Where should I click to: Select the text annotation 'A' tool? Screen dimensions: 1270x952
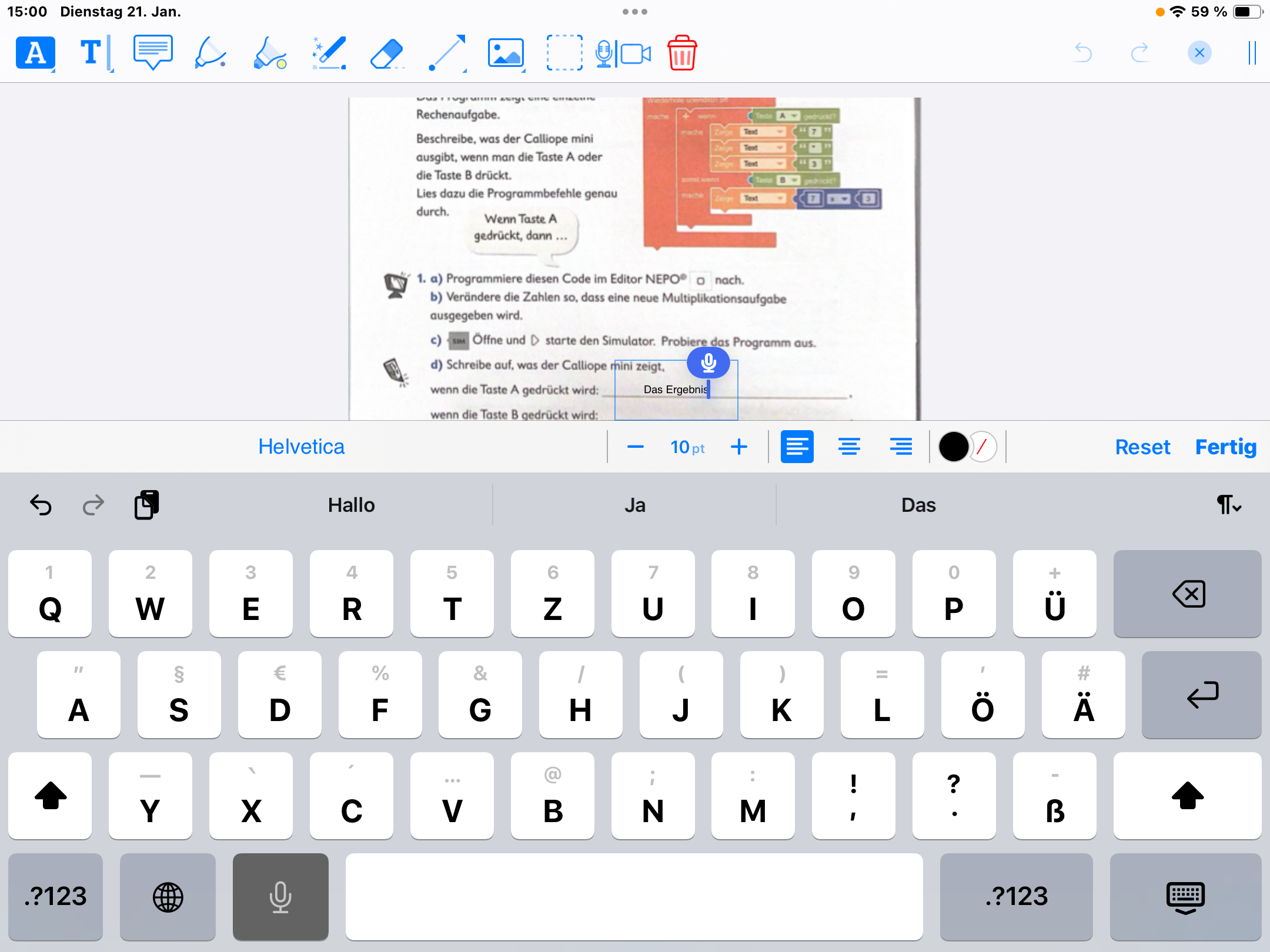(x=35, y=53)
